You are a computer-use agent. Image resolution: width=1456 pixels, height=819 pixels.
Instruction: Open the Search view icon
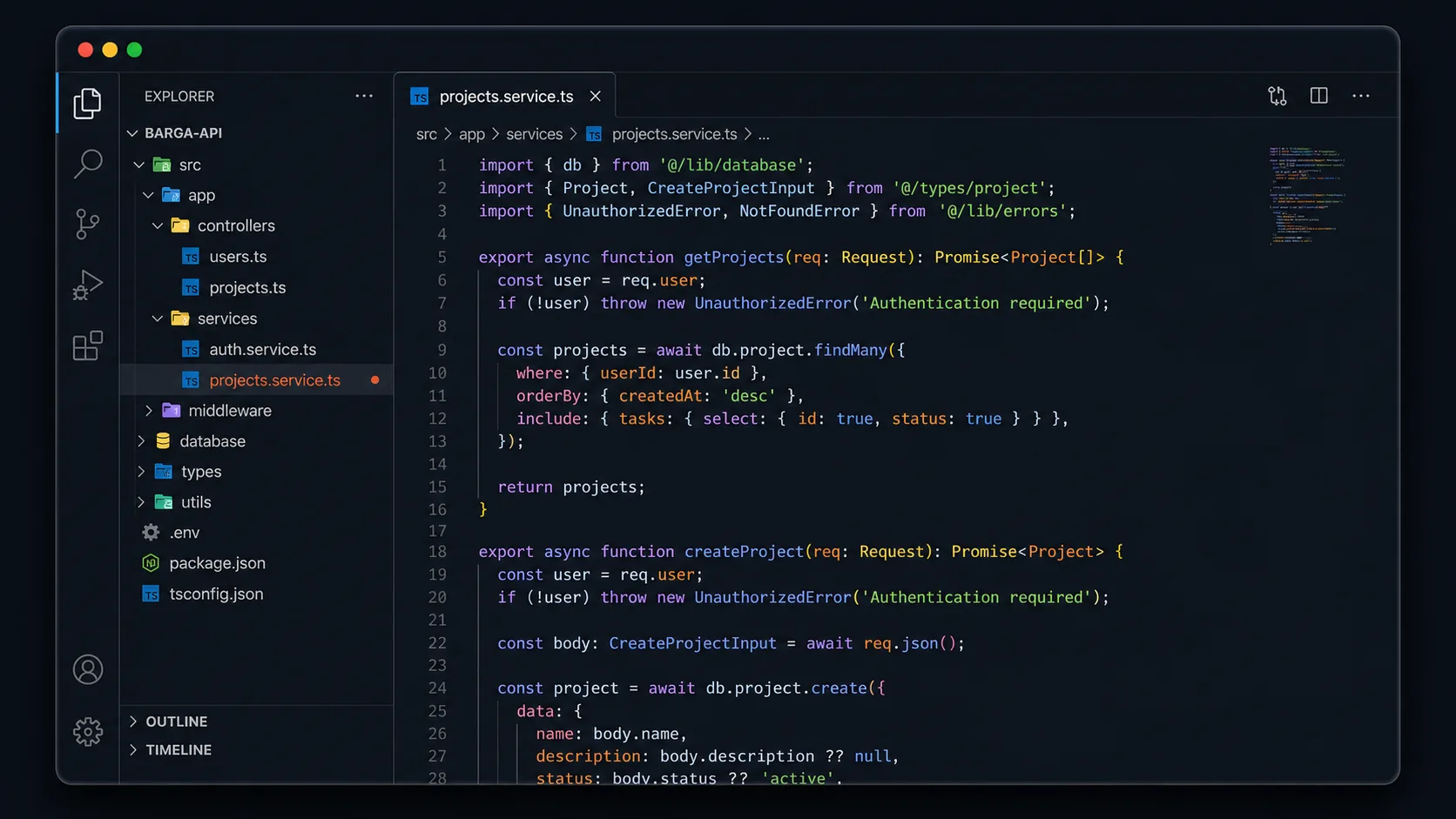tap(87, 163)
